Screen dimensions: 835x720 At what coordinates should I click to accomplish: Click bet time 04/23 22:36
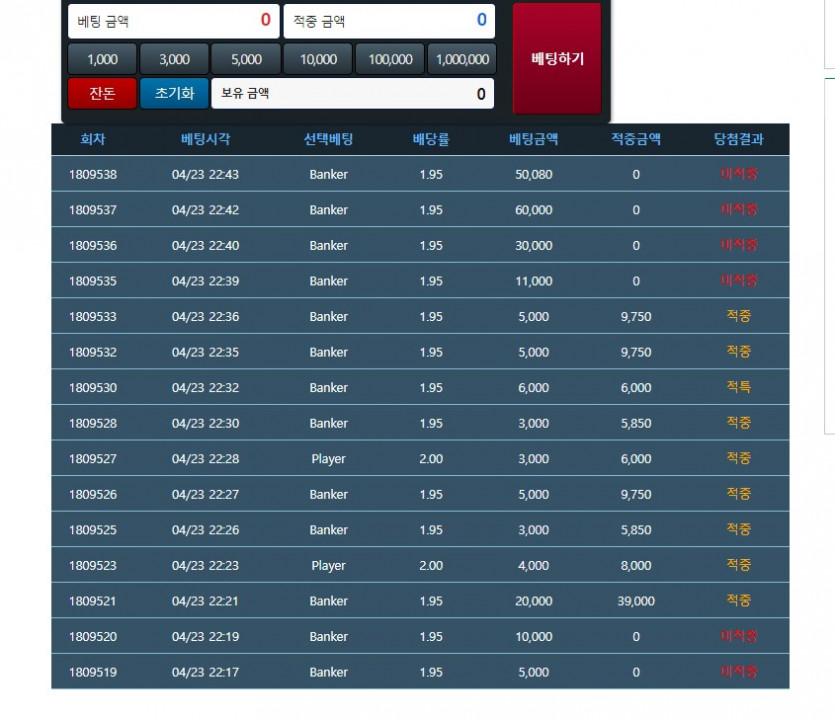click(206, 317)
